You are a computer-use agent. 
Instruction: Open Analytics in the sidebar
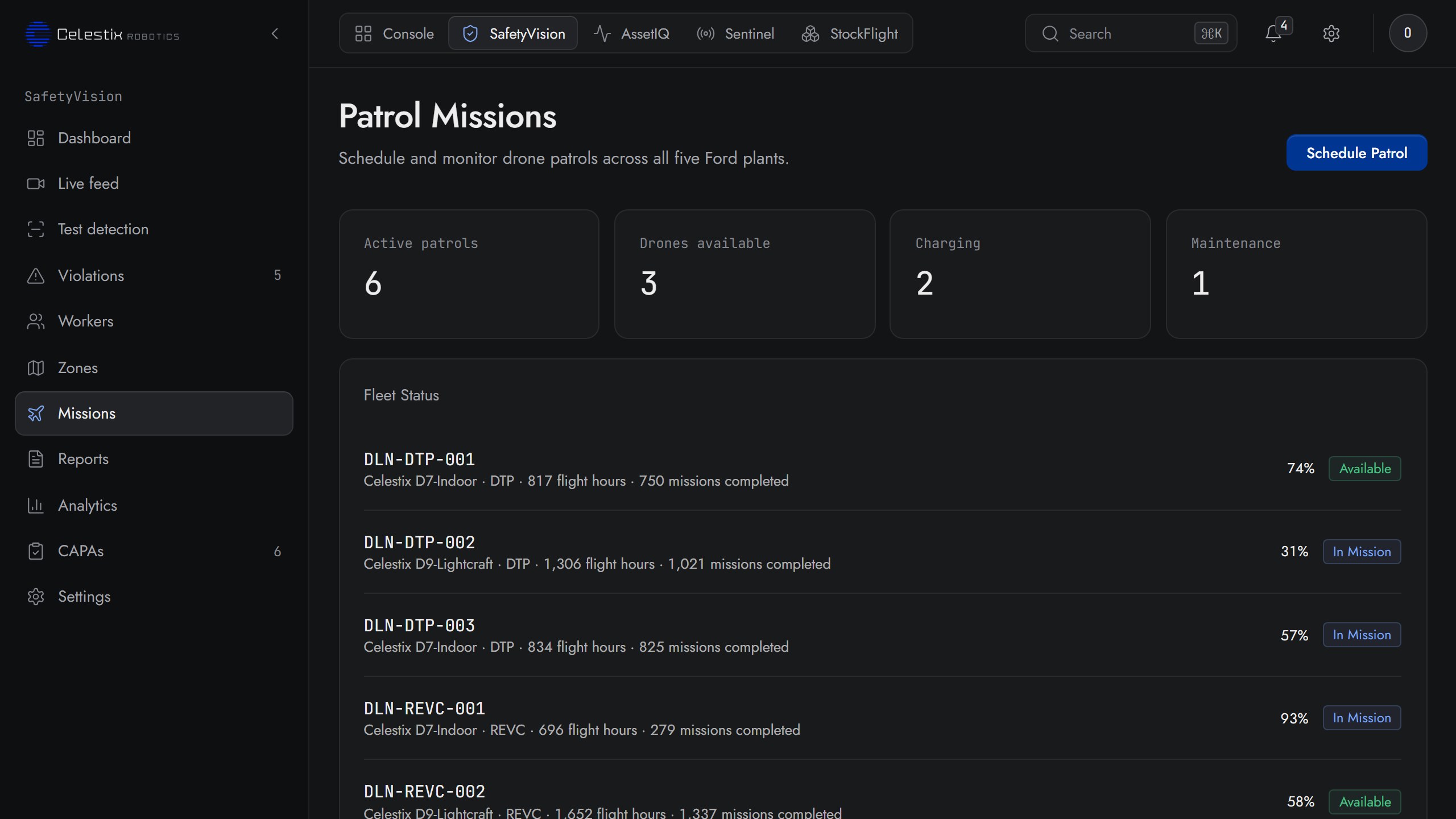[x=154, y=506]
